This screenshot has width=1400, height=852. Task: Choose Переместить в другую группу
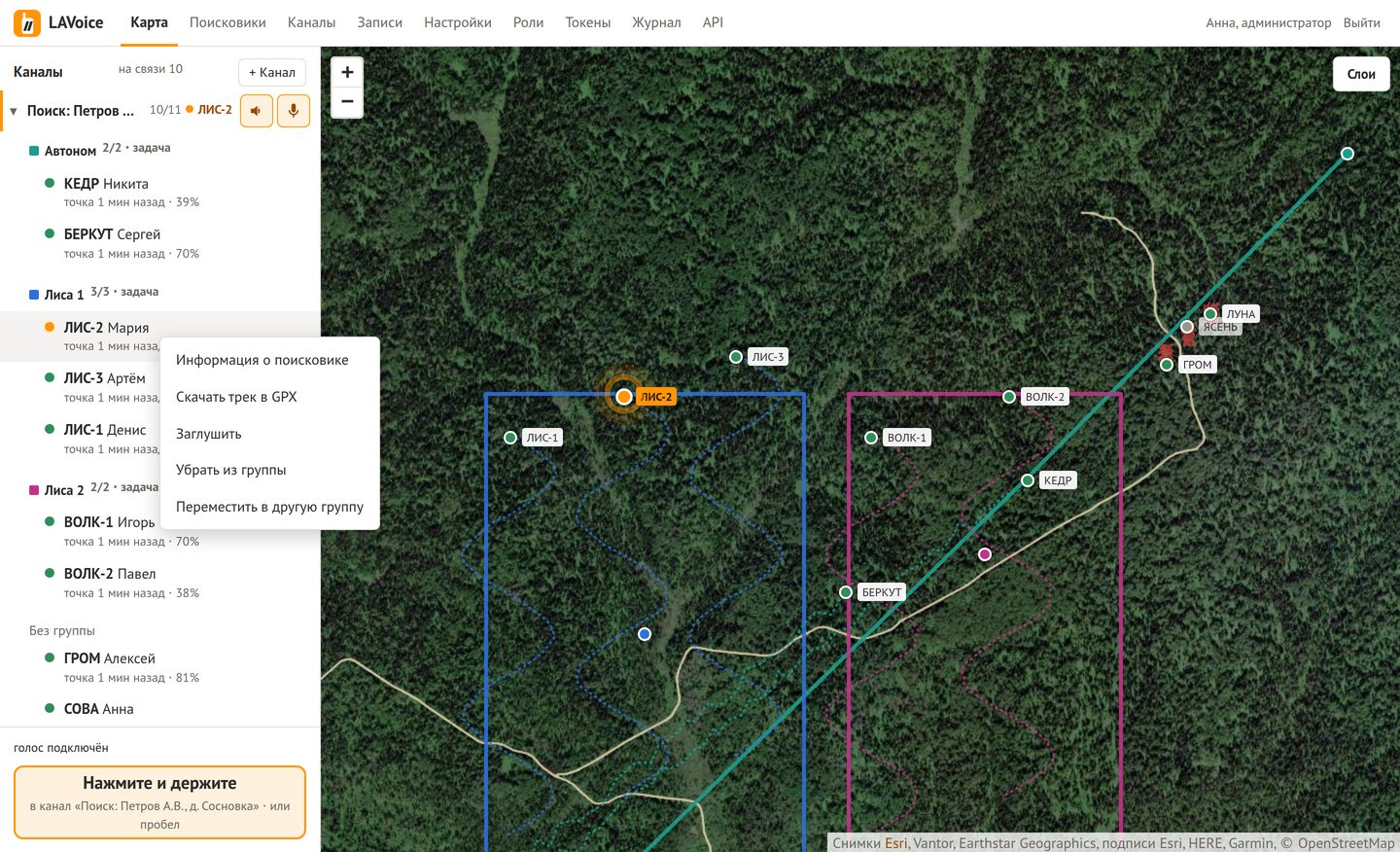point(269,507)
